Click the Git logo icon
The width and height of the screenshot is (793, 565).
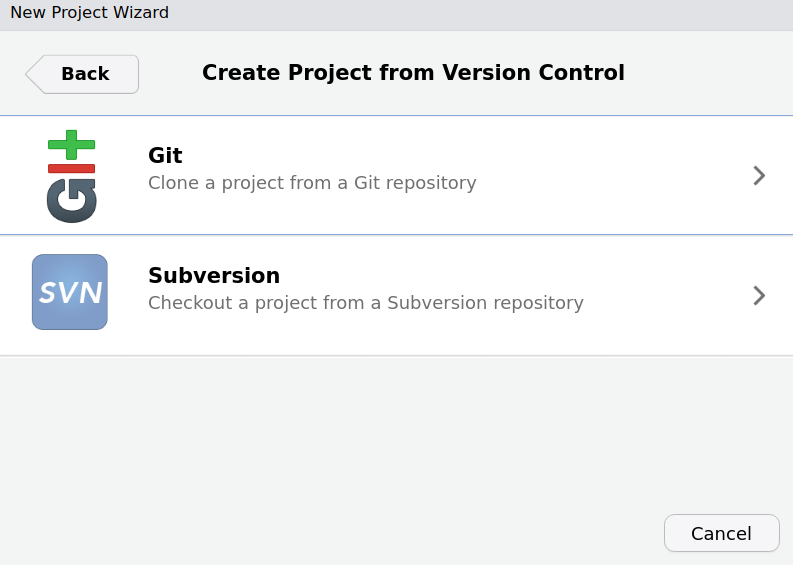click(71, 176)
